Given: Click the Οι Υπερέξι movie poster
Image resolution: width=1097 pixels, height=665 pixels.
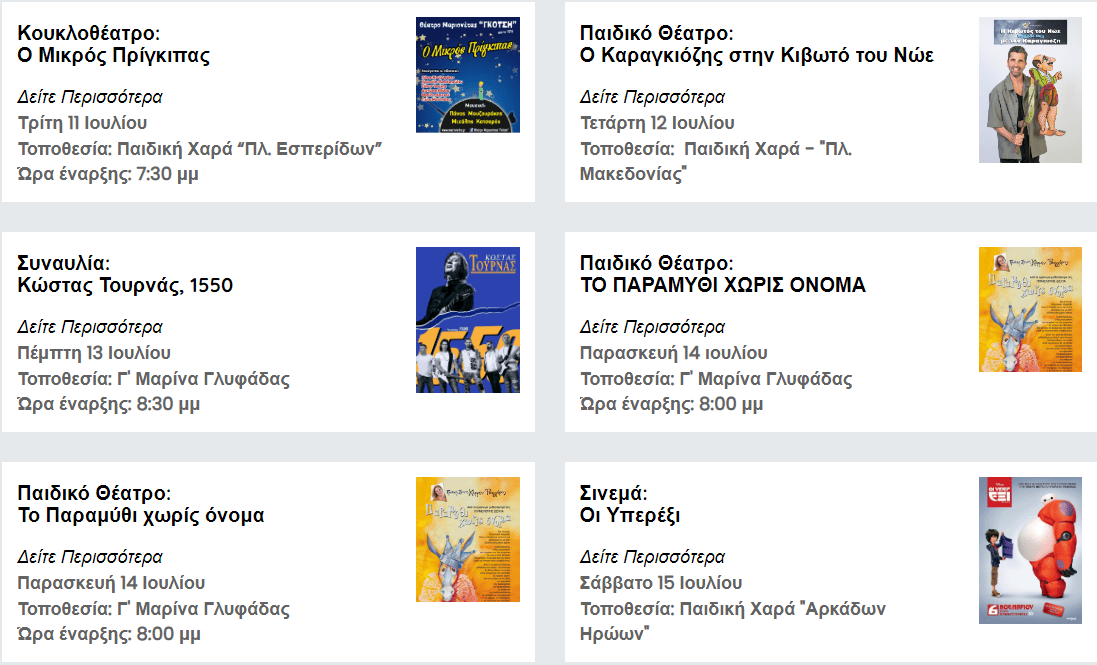Looking at the screenshot, I should coord(1030,550).
